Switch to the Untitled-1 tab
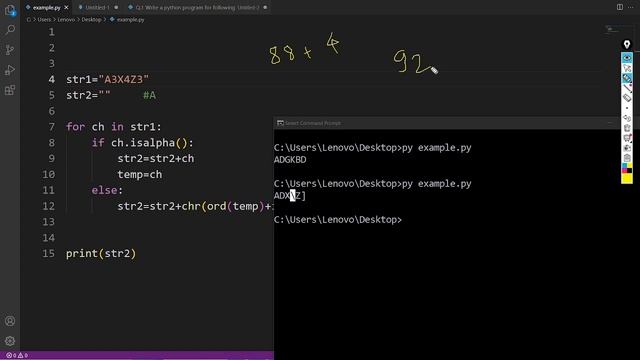Image resolution: width=640 pixels, height=360 pixels. pyautogui.click(x=97, y=7)
